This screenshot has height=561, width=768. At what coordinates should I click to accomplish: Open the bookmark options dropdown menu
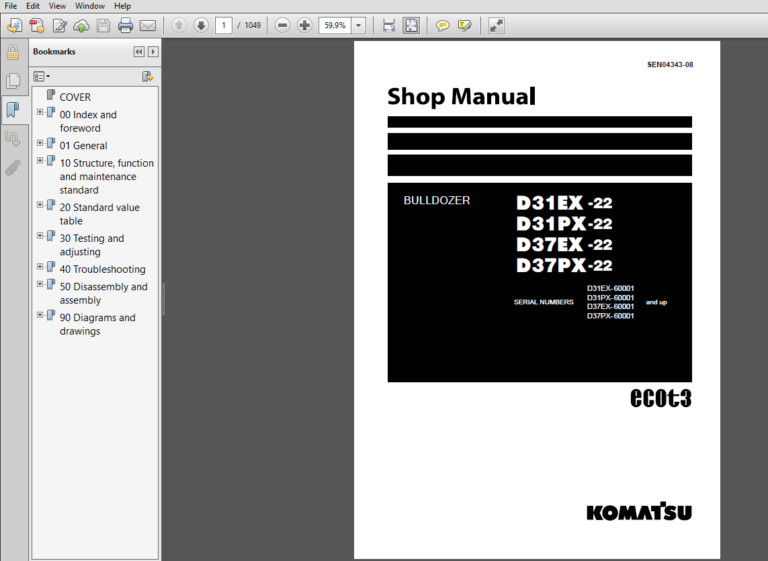(x=41, y=76)
